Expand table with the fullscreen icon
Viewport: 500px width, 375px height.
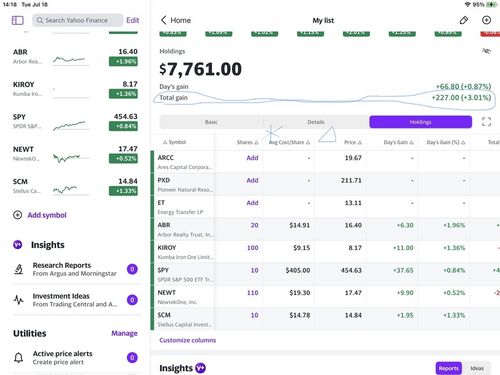(x=486, y=122)
